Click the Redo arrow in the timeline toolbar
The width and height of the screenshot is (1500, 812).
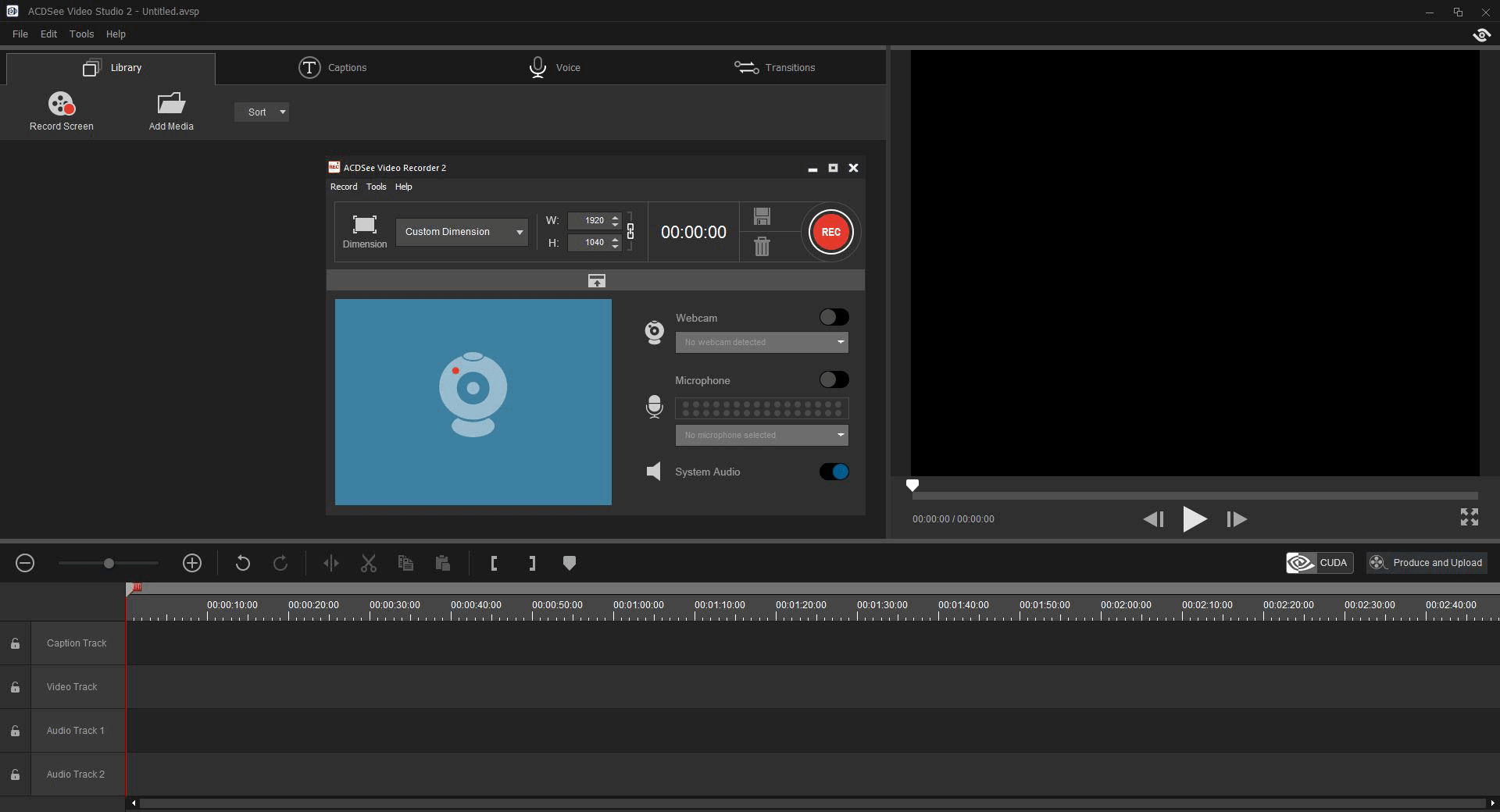pos(280,563)
